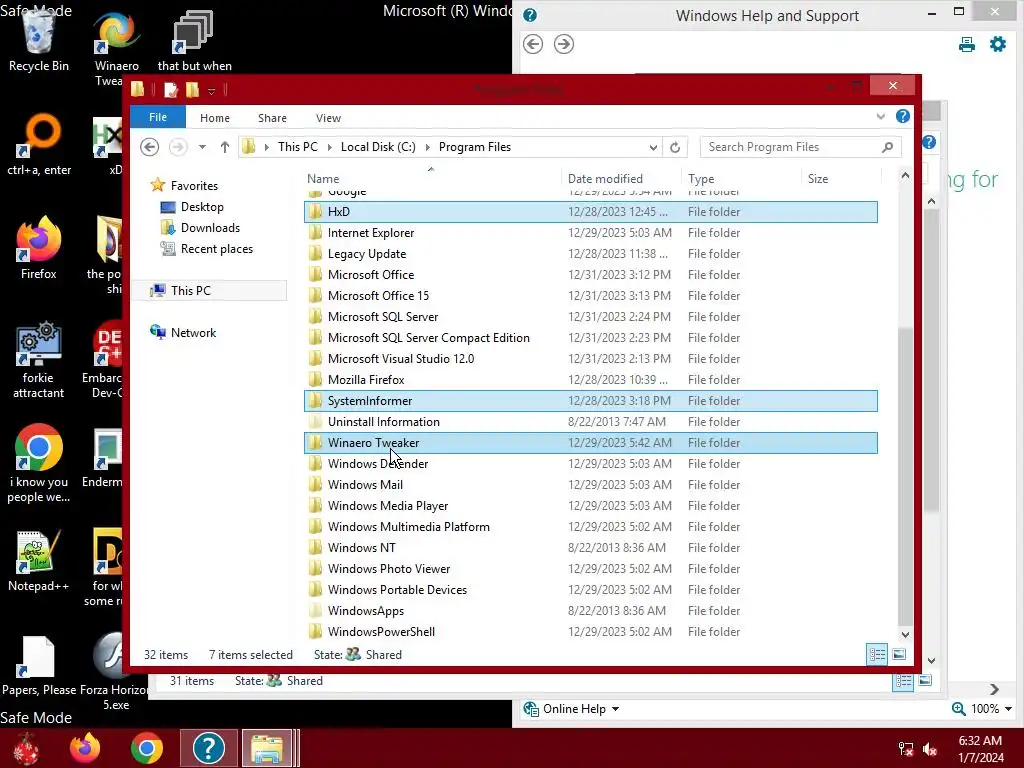Print from Windows Help and Support
Screen dimensions: 1024x768
pyautogui.click(x=967, y=44)
